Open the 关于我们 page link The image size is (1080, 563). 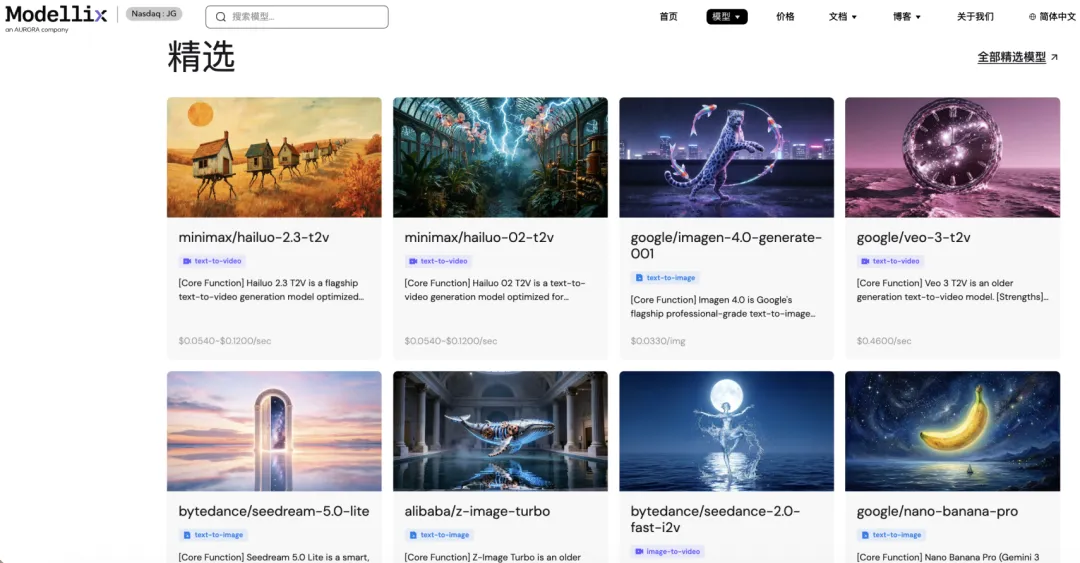[x=975, y=17]
